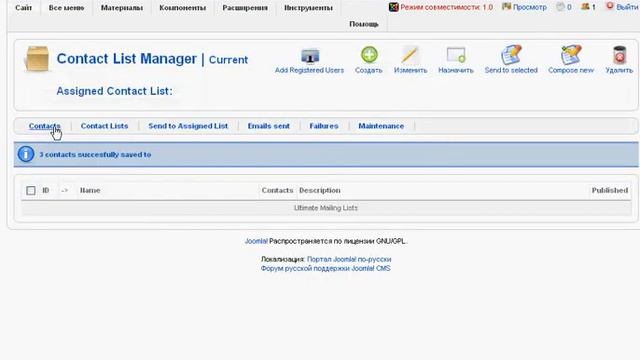Screen dimensions: 640x360
Task: Open the Портал Joomla! по-русски link
Action: pos(349,259)
